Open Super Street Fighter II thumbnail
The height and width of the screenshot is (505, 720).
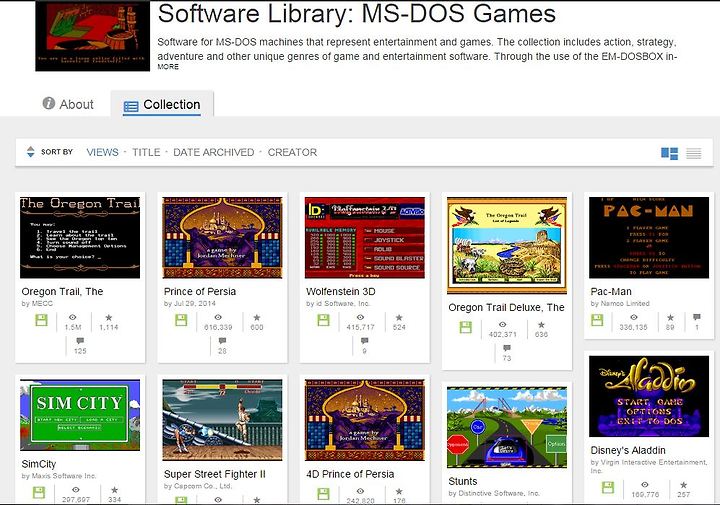(x=222, y=420)
